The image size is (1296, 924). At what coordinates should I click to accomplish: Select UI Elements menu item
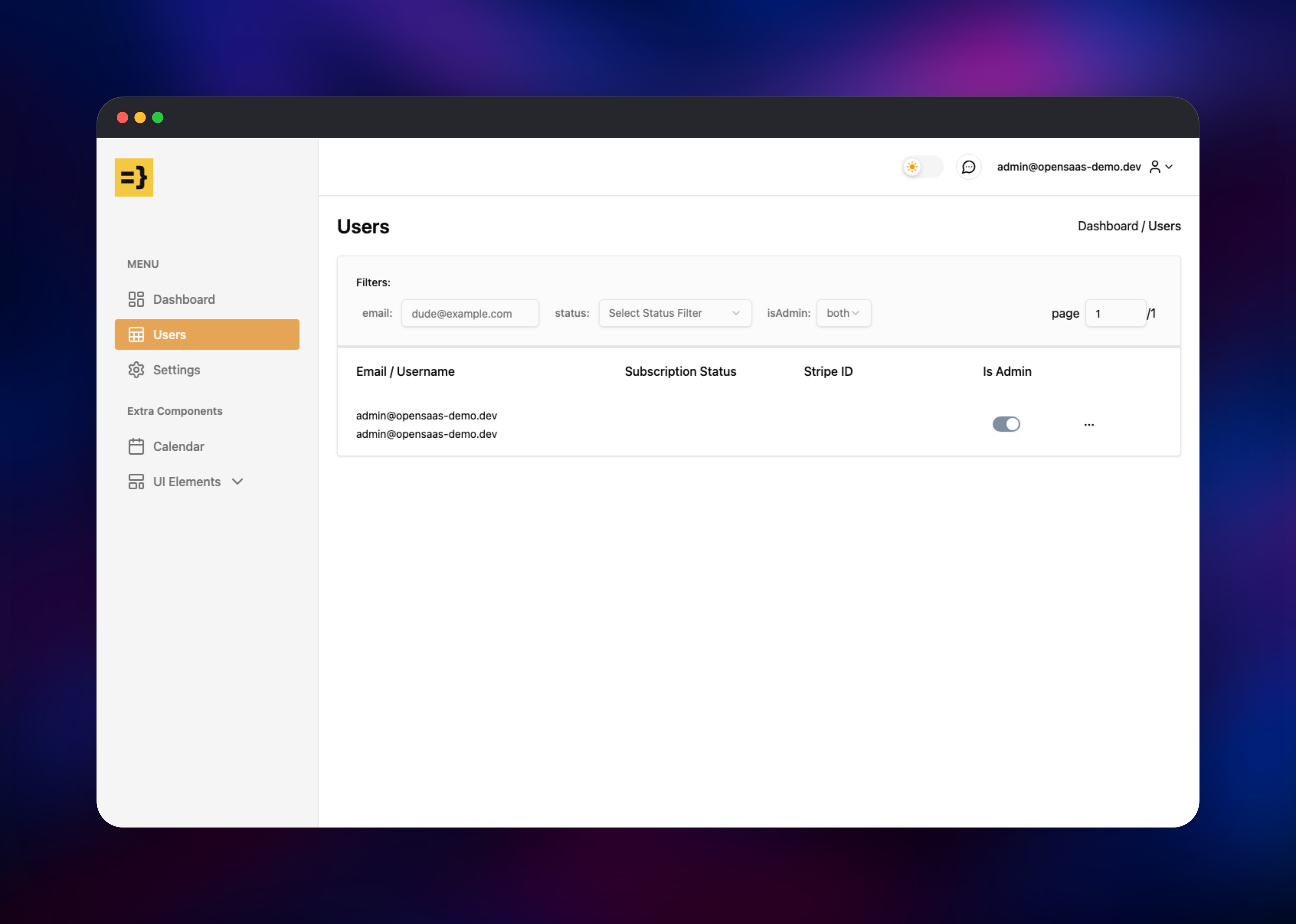207,482
